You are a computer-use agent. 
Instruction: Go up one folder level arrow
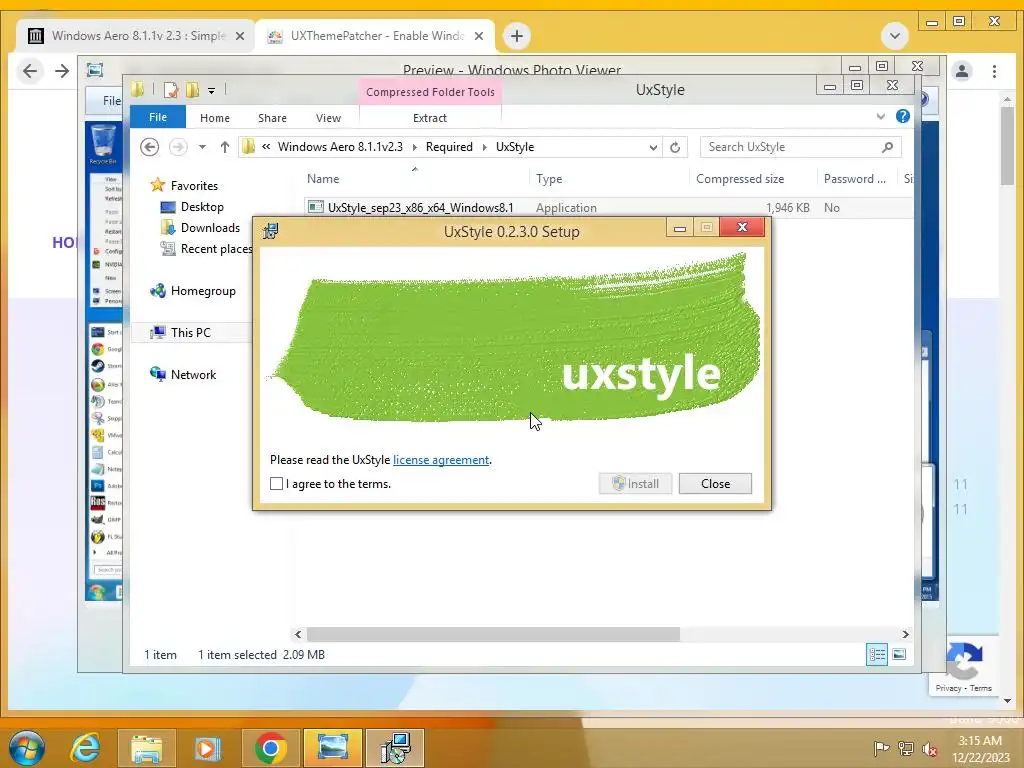(225, 147)
